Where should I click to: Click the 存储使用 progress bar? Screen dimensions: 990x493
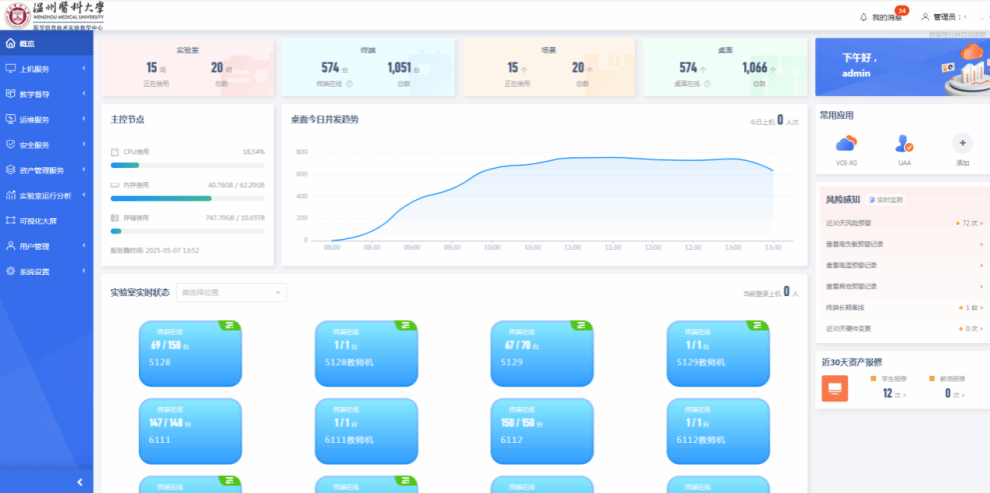pyautogui.click(x=188, y=231)
